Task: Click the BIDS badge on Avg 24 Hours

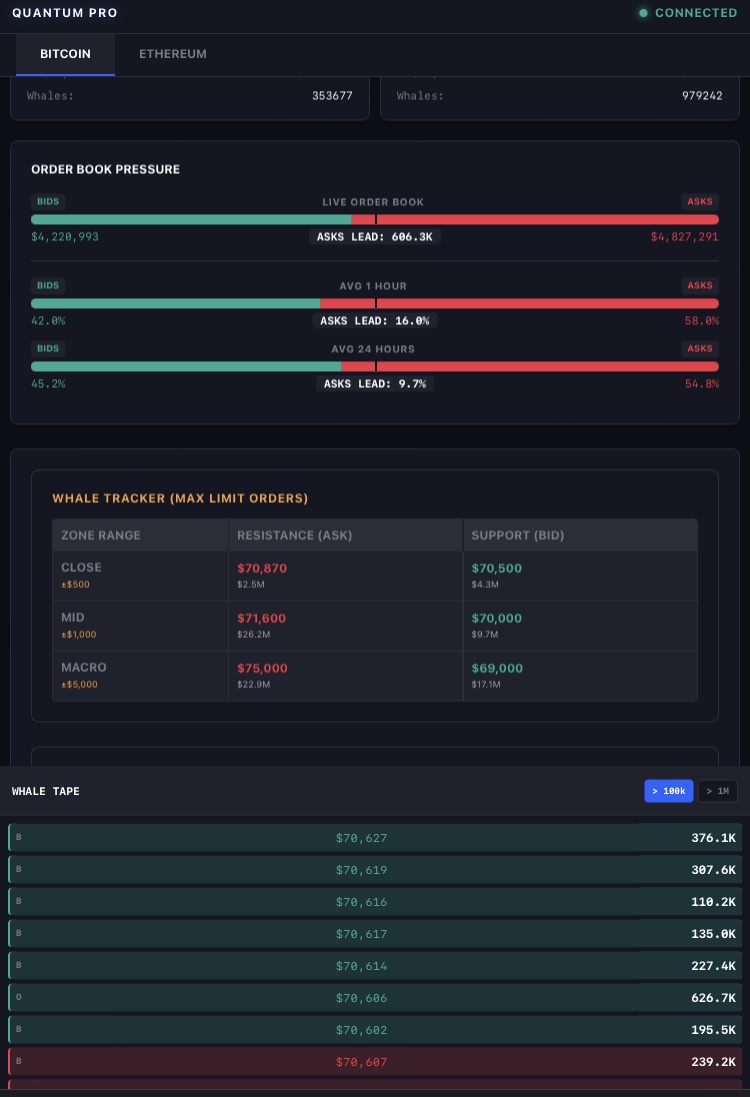Action: 48,349
